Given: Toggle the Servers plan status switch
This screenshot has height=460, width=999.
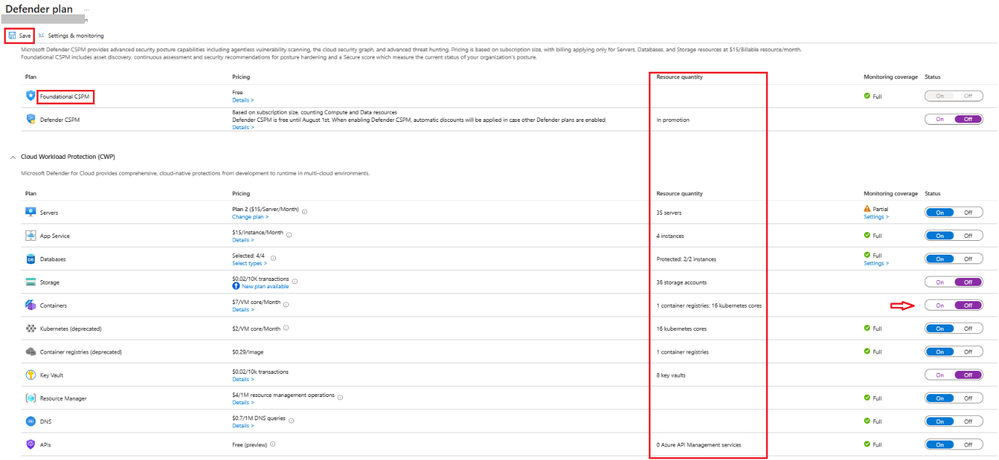Looking at the screenshot, I should click(953, 212).
